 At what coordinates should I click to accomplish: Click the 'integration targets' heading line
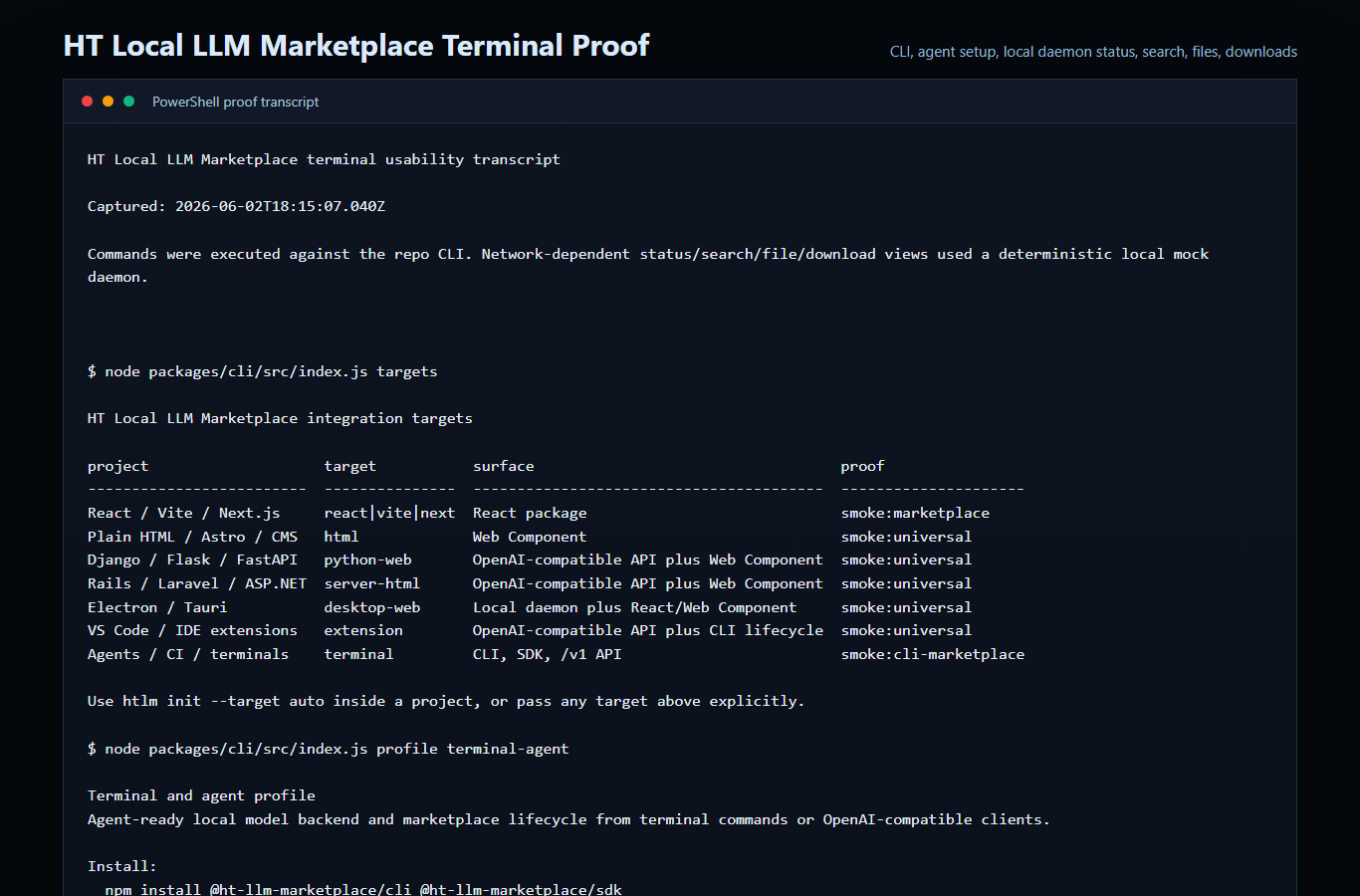(x=280, y=418)
